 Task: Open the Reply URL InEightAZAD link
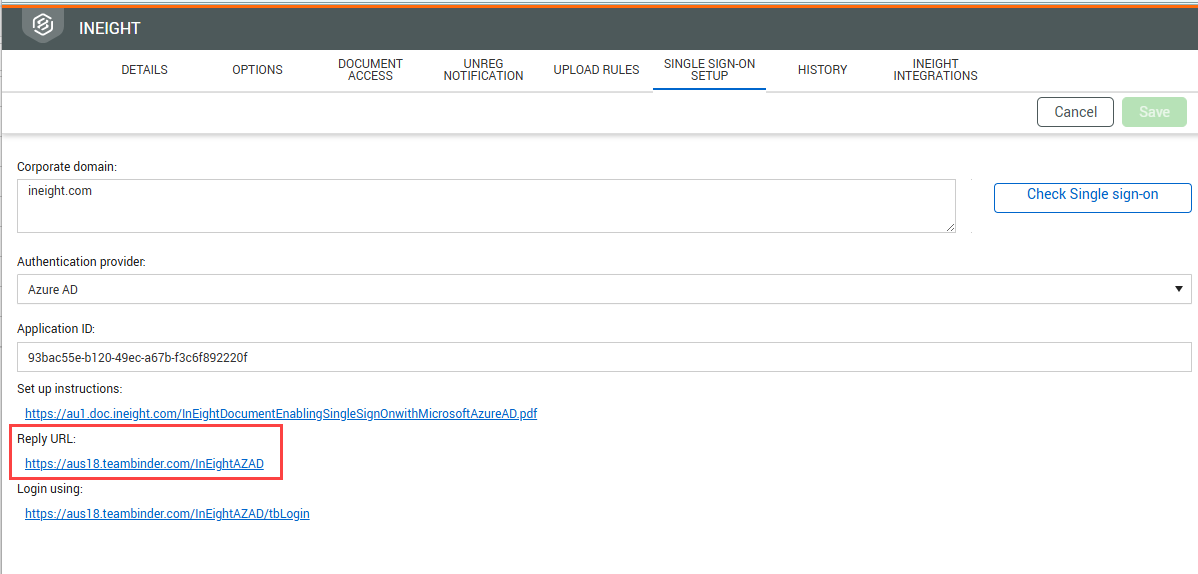(144, 463)
